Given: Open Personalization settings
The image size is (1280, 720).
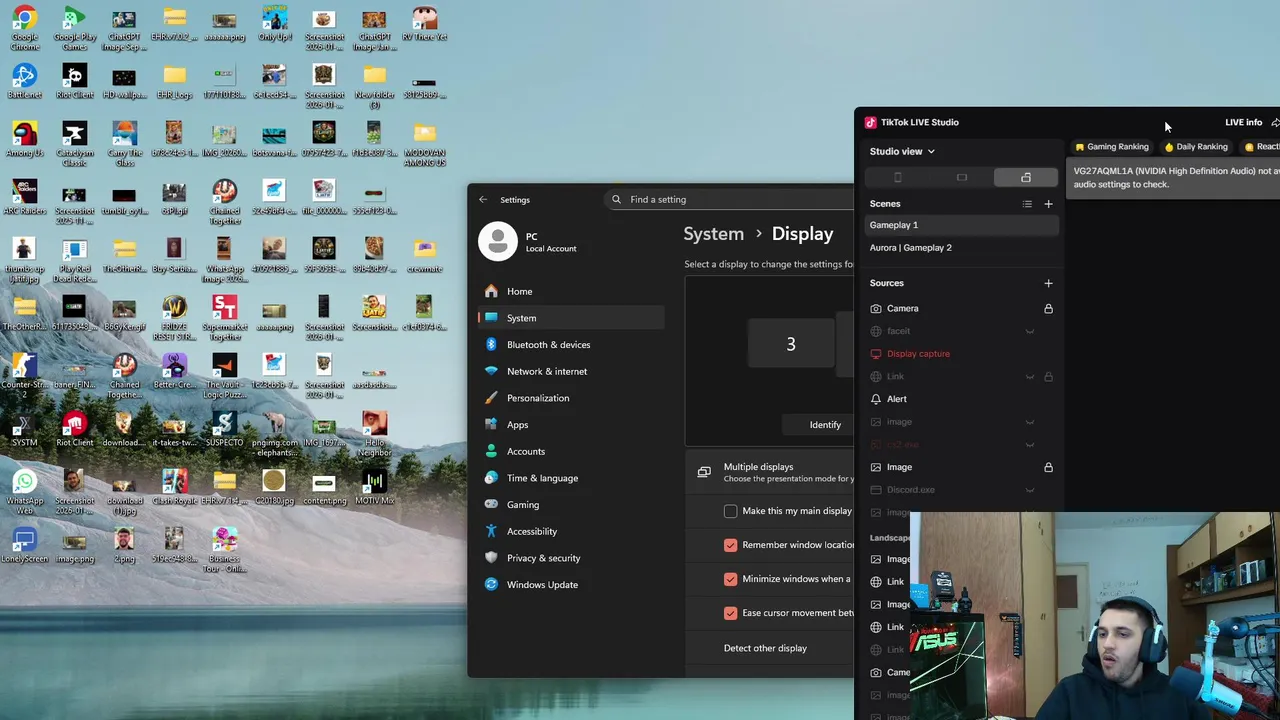Looking at the screenshot, I should pyautogui.click(x=571, y=398).
